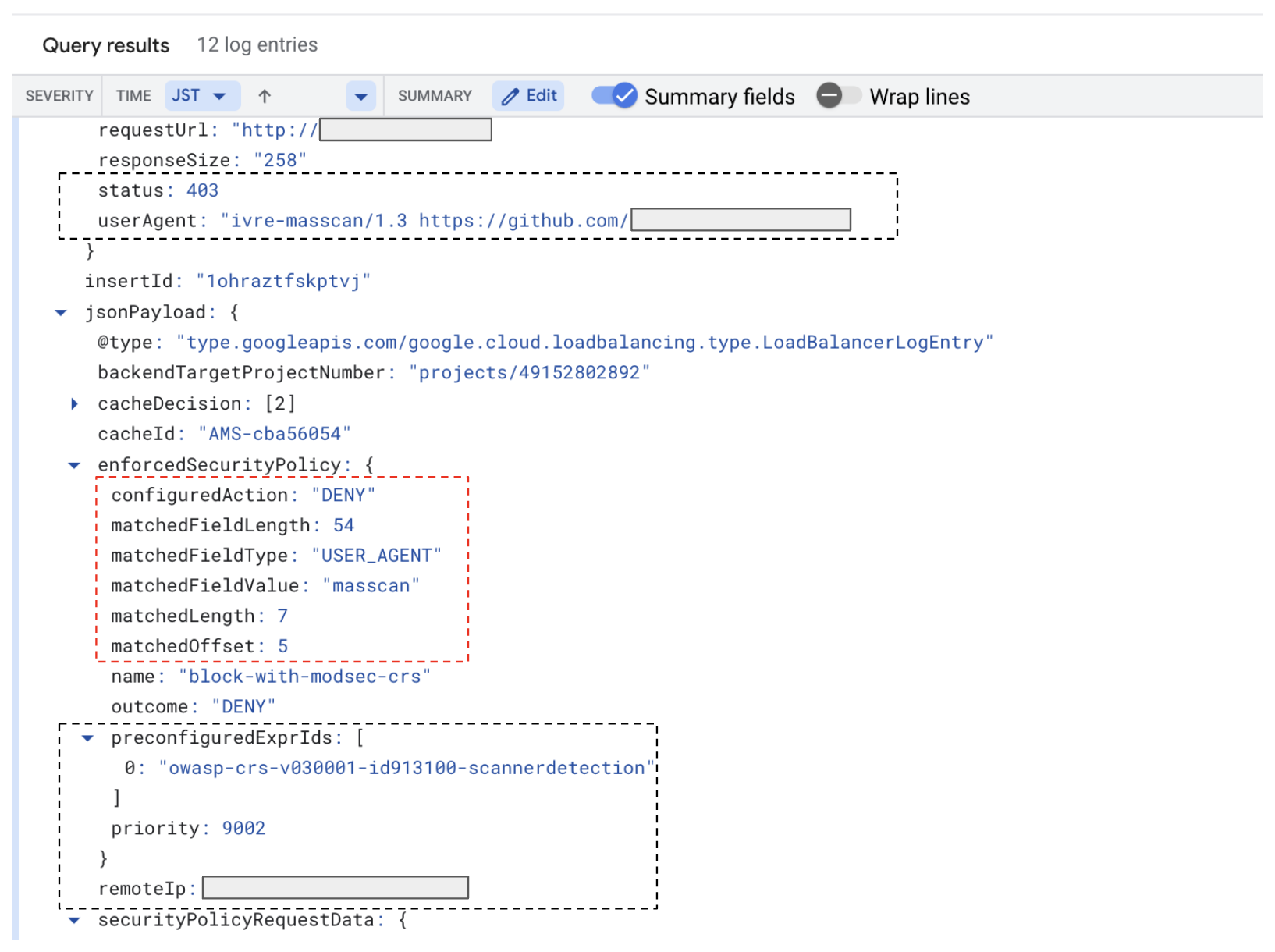Click the cacheId value AMS-cba56054

click(275, 434)
